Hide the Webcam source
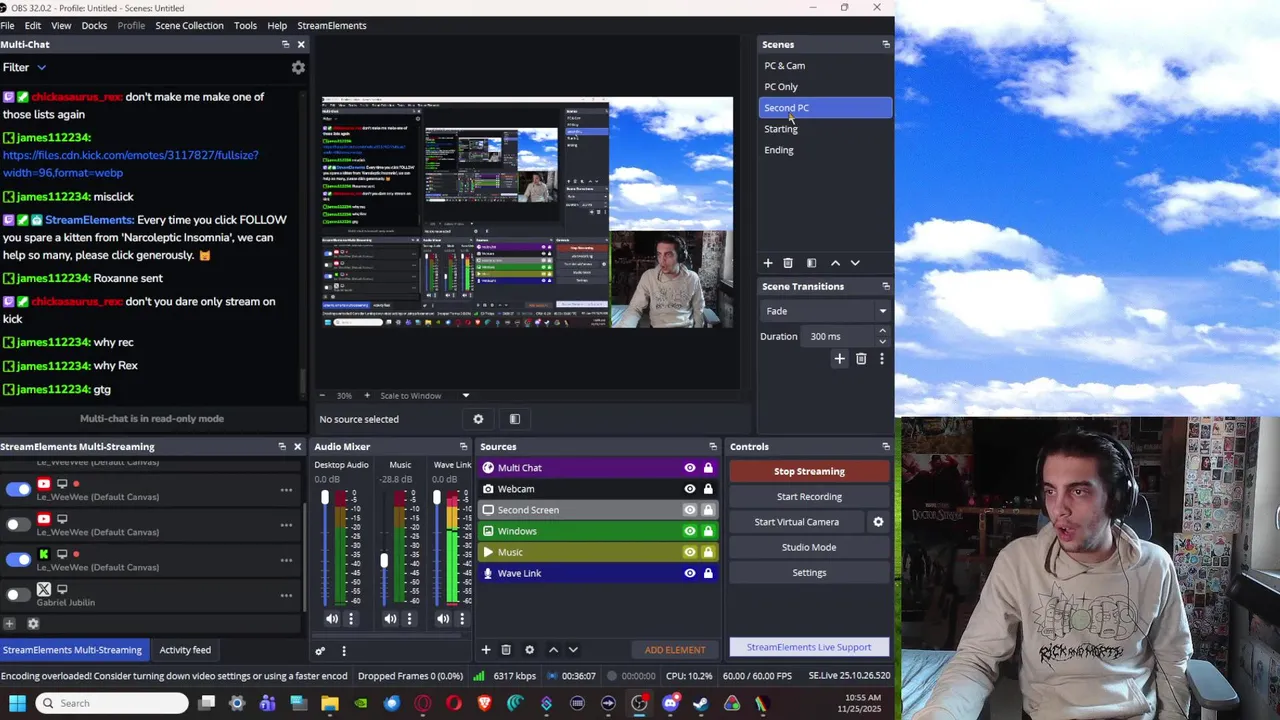This screenshot has width=1280, height=720. (x=690, y=489)
